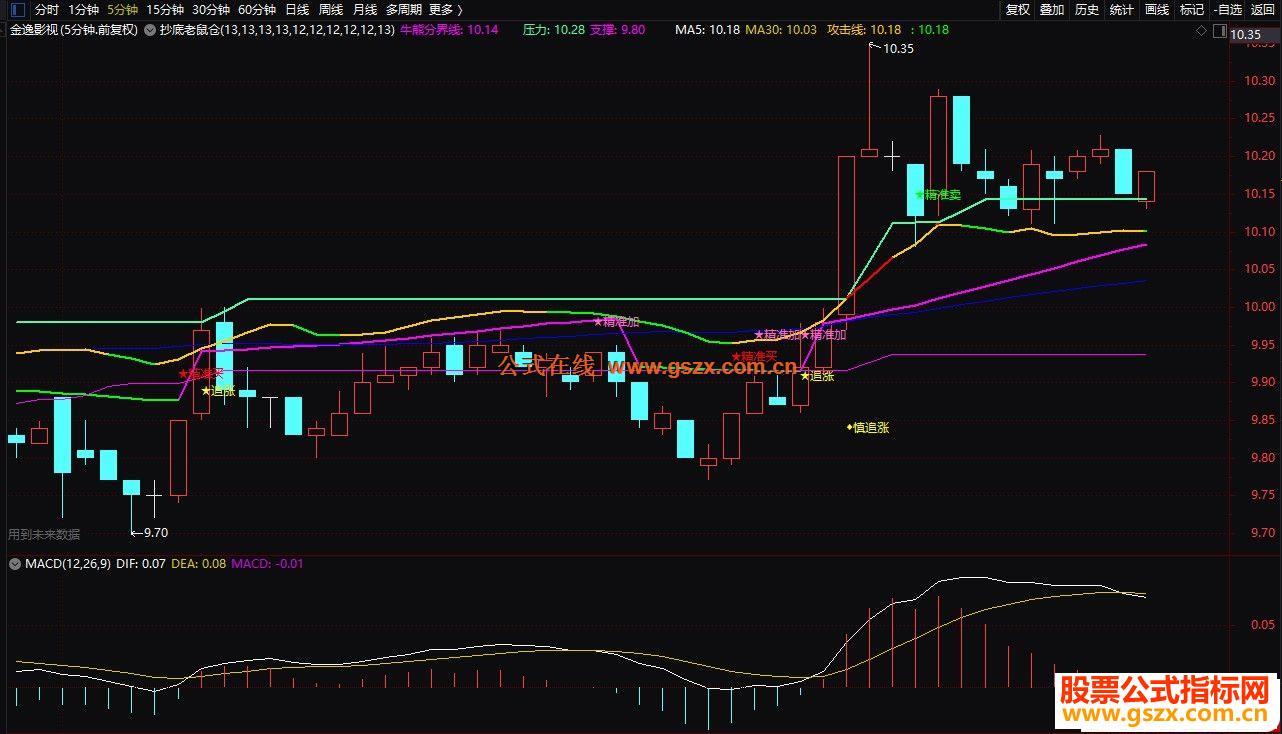Switch to 日线 daily chart
The height and width of the screenshot is (734, 1282).
click(297, 10)
